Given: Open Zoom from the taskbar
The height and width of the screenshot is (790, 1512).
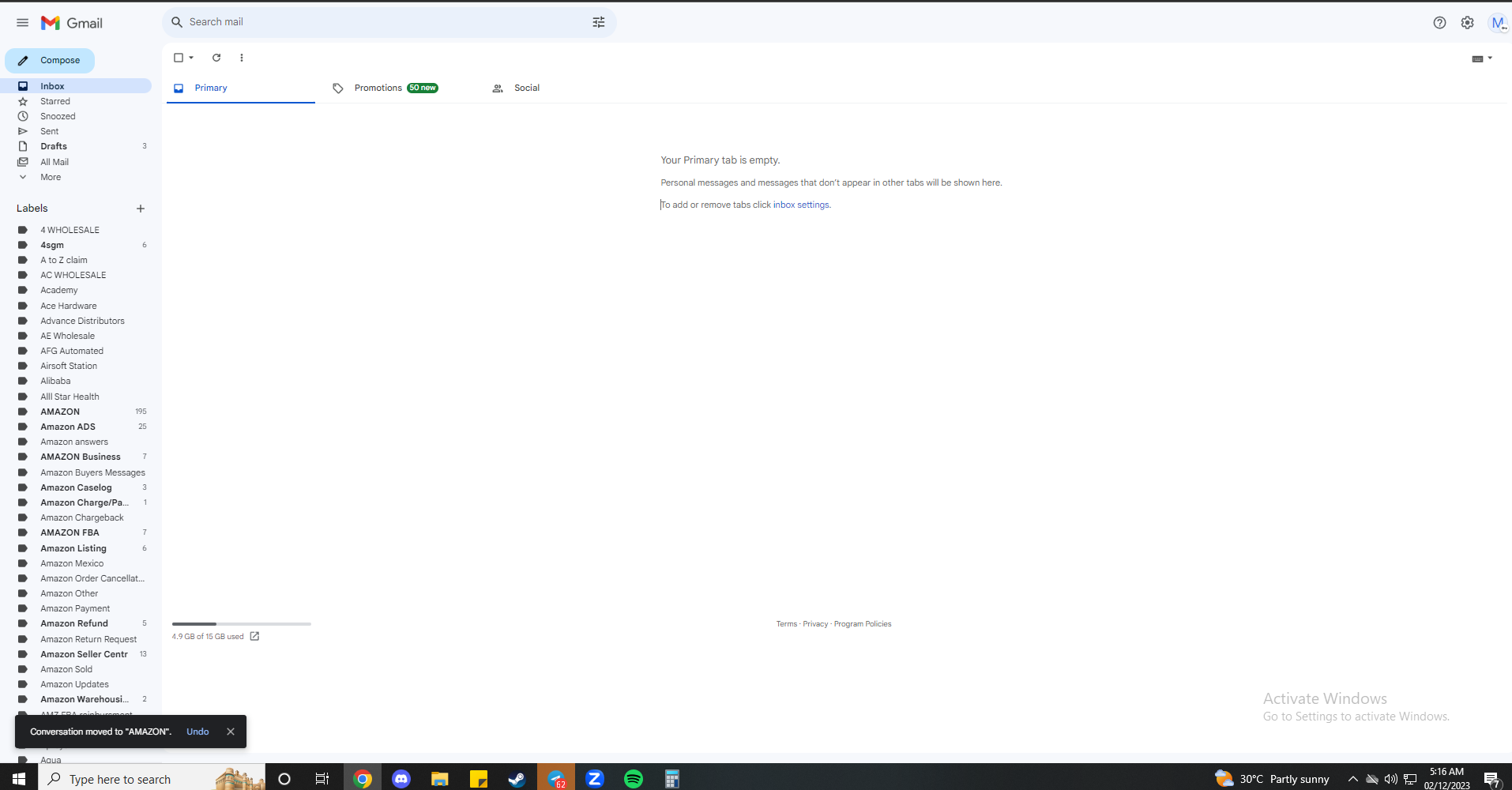Looking at the screenshot, I should coord(595,778).
